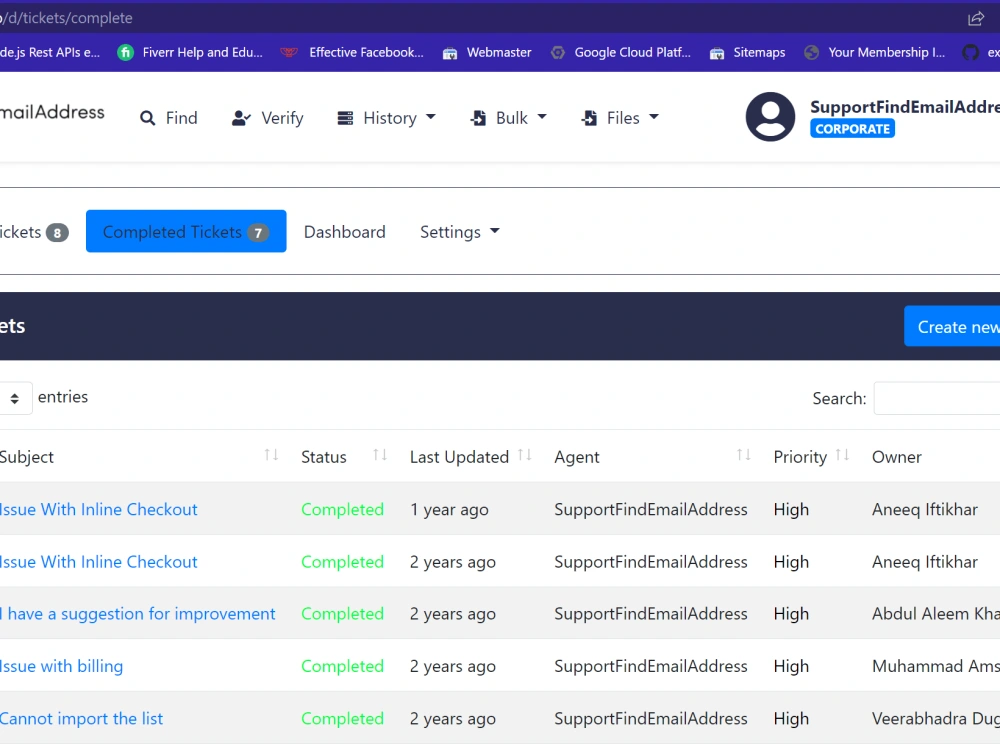Expand the History dropdown arrow
This screenshot has width=1000, height=750.
coord(430,117)
